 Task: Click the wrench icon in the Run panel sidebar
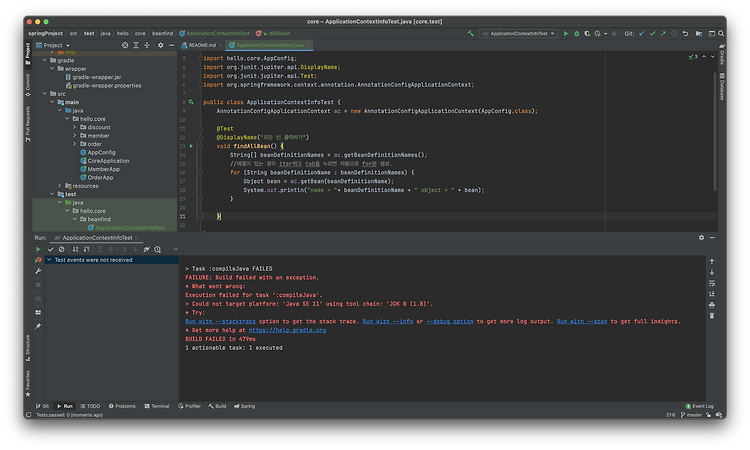38,271
